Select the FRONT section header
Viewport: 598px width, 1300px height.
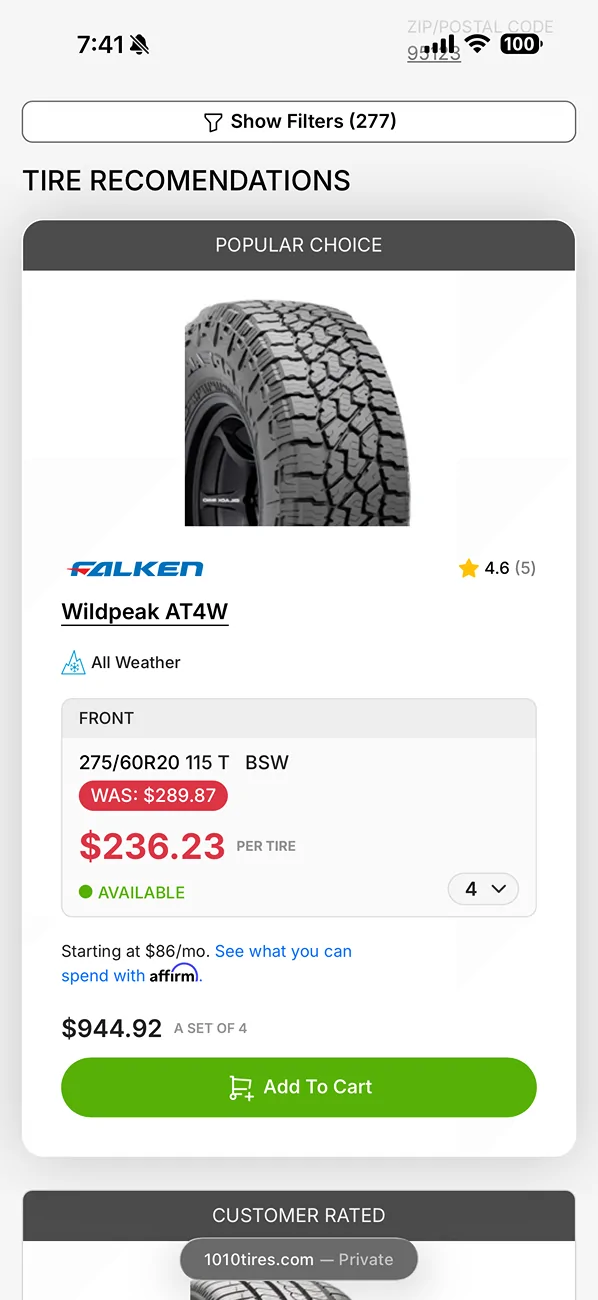(105, 718)
